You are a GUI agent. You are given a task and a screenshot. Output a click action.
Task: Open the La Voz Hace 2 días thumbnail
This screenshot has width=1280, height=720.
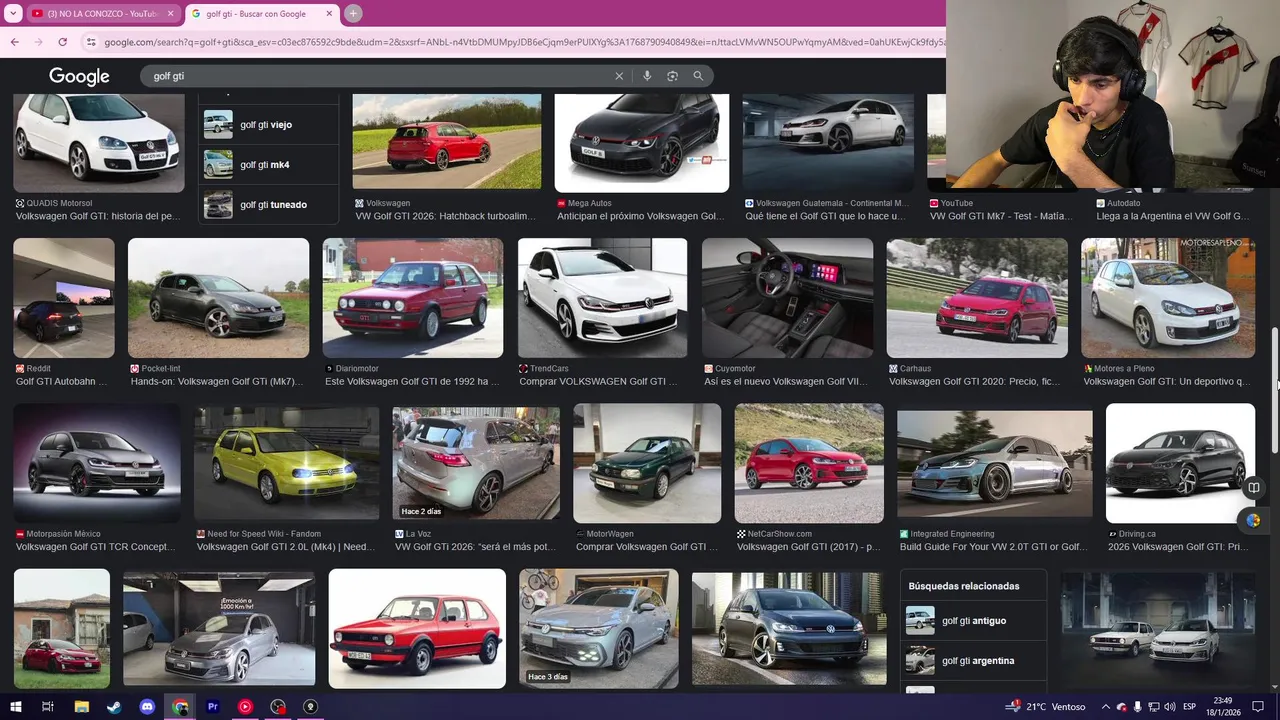tap(476, 464)
